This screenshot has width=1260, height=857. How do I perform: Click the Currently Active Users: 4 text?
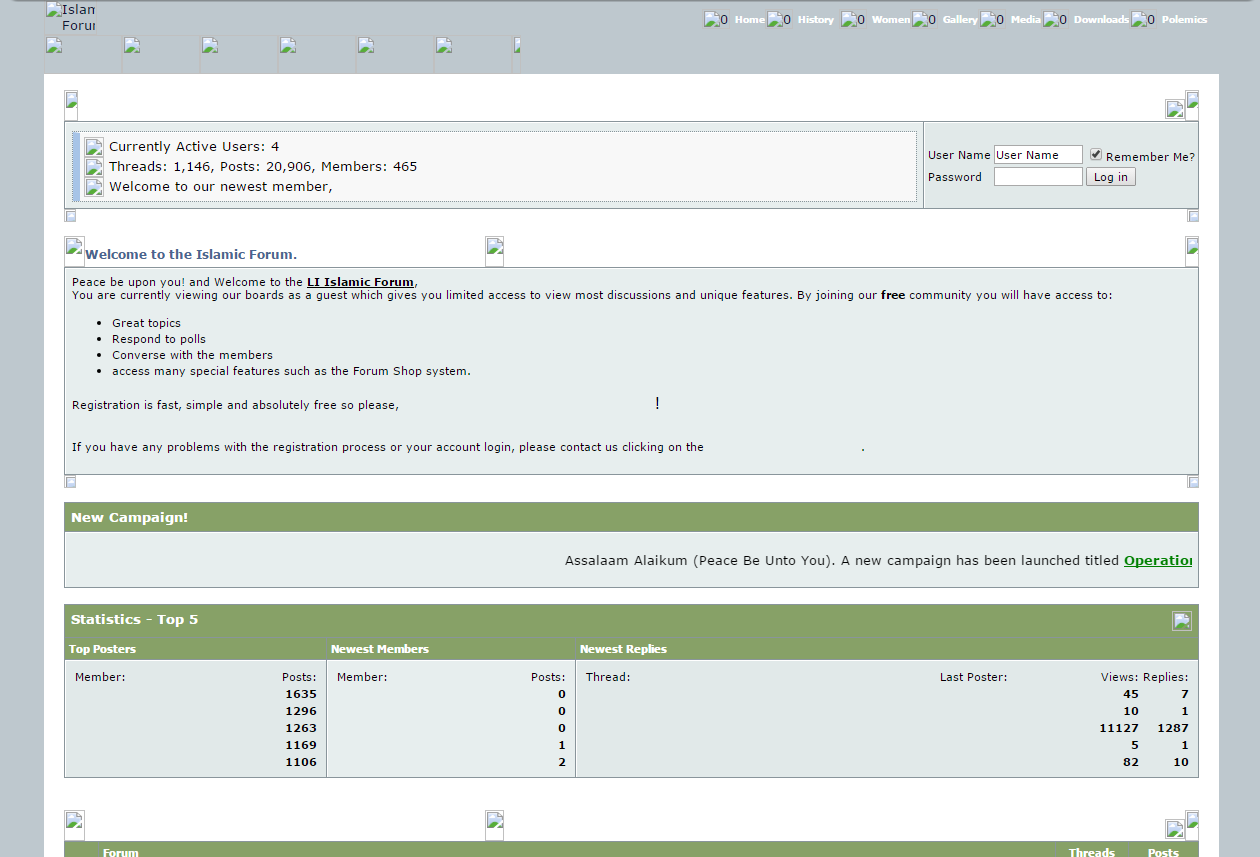click(x=194, y=147)
